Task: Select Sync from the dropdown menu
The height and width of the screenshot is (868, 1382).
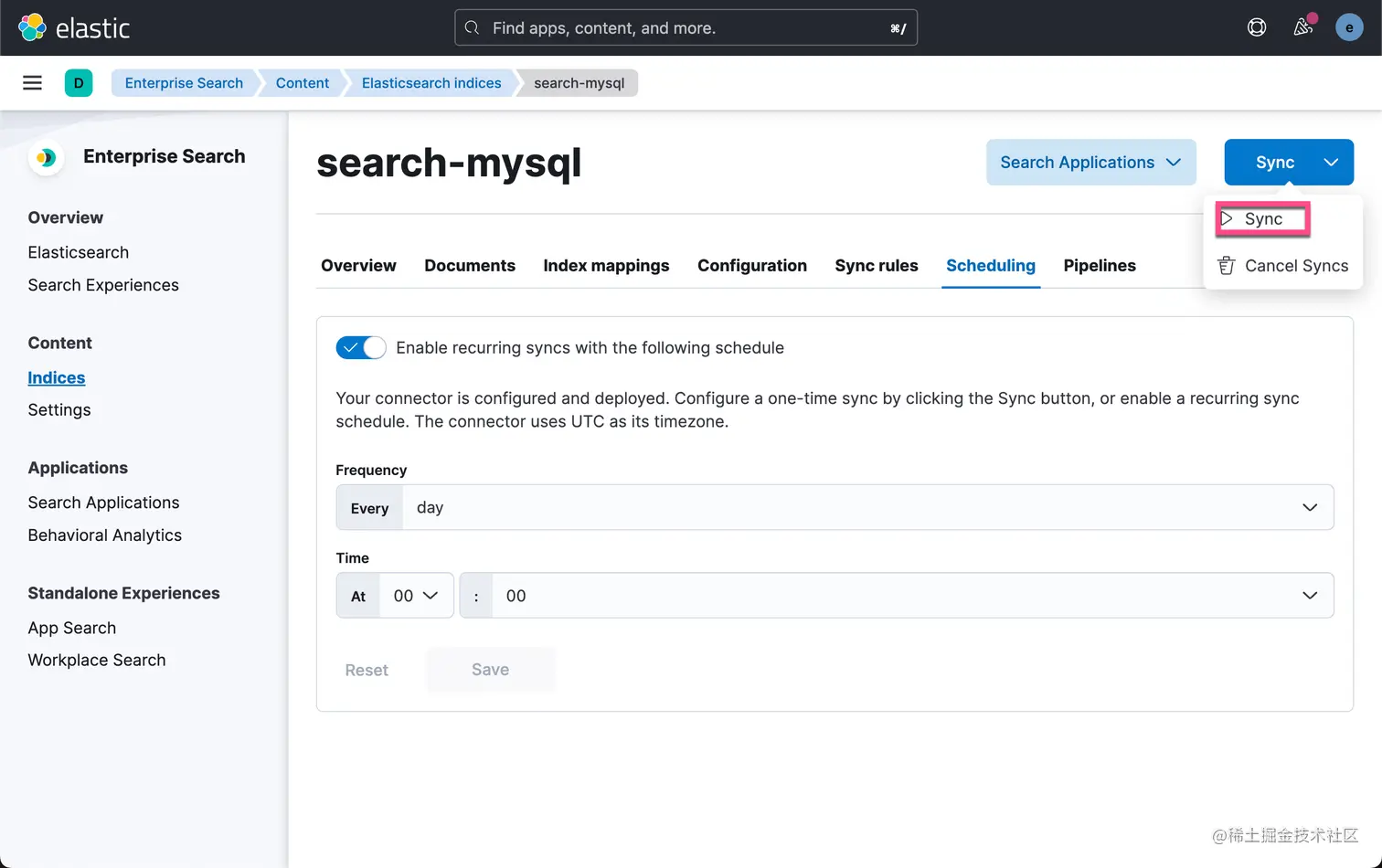Action: (1263, 219)
